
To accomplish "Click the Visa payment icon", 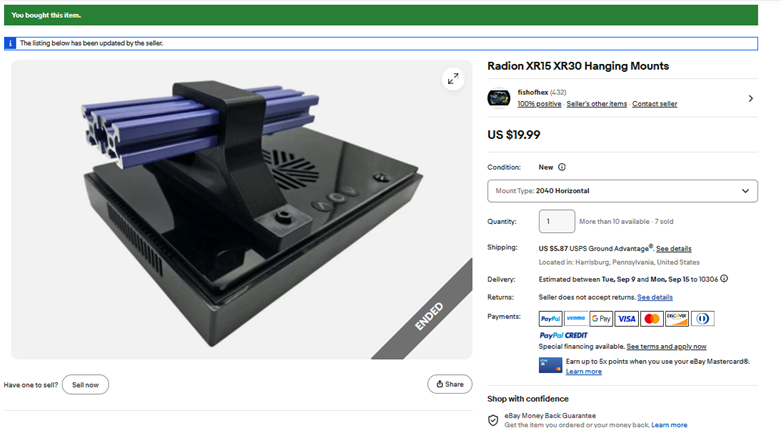I will point(626,319).
